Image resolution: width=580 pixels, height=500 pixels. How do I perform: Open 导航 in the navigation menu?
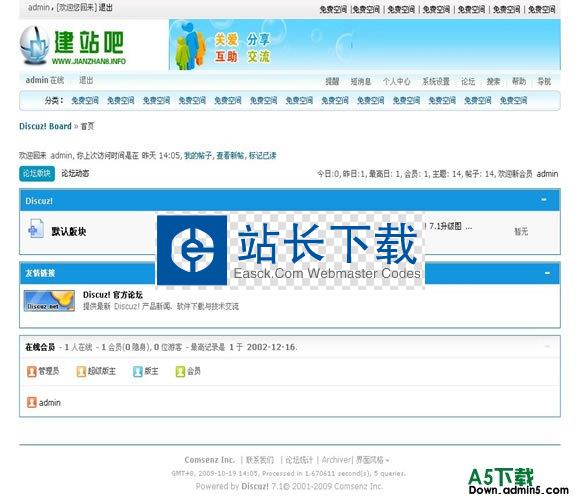pos(544,81)
